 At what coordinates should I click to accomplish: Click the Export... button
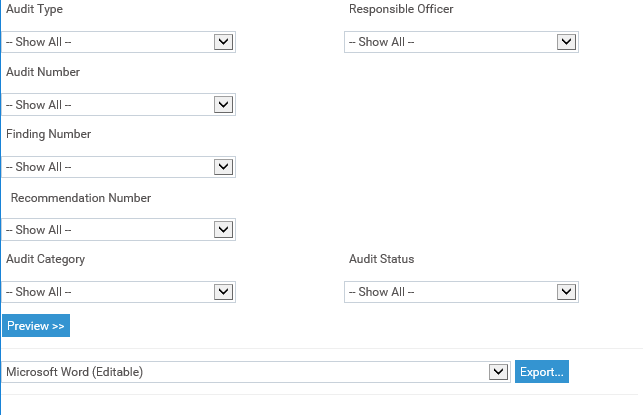coord(542,372)
